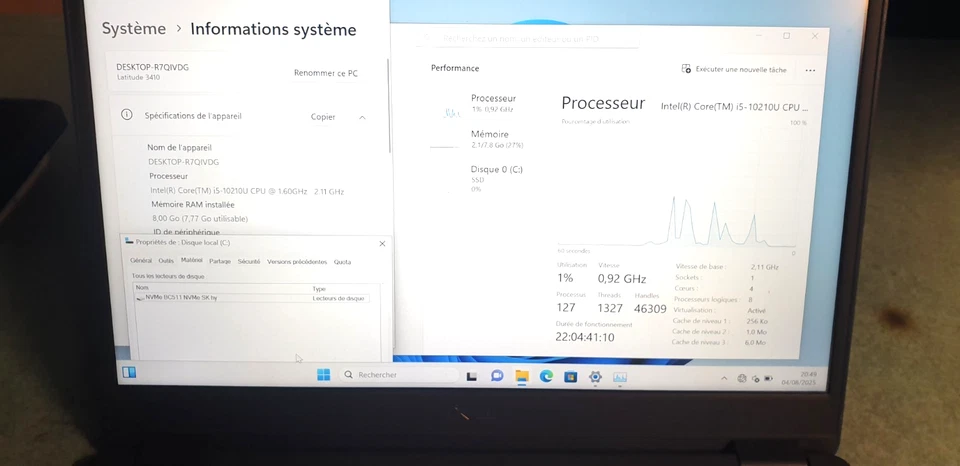This screenshot has width=960, height=466.
Task: Close the Propriétés de Disque local dialog
Action: [x=382, y=244]
